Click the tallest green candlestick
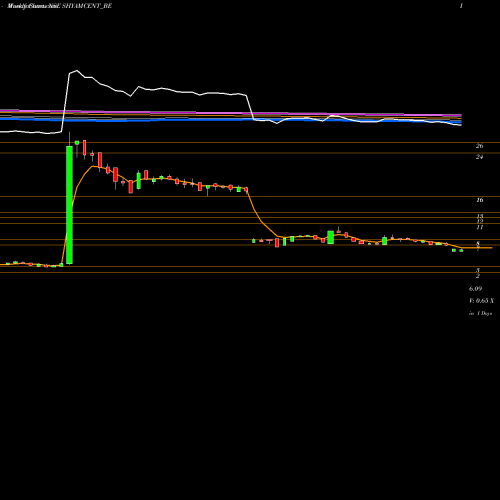 (69, 205)
